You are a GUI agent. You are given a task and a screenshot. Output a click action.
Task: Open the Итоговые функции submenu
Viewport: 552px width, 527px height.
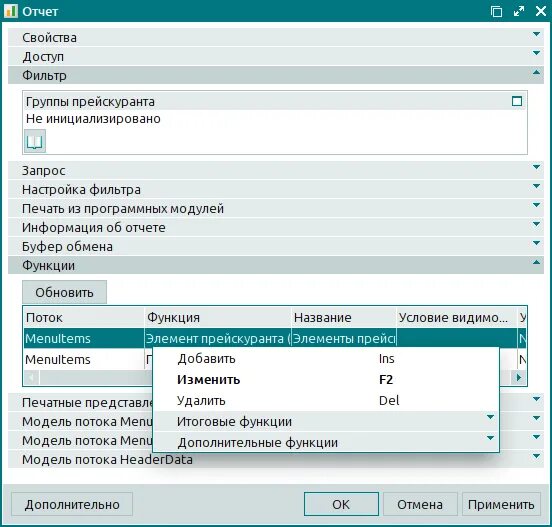coord(326,421)
